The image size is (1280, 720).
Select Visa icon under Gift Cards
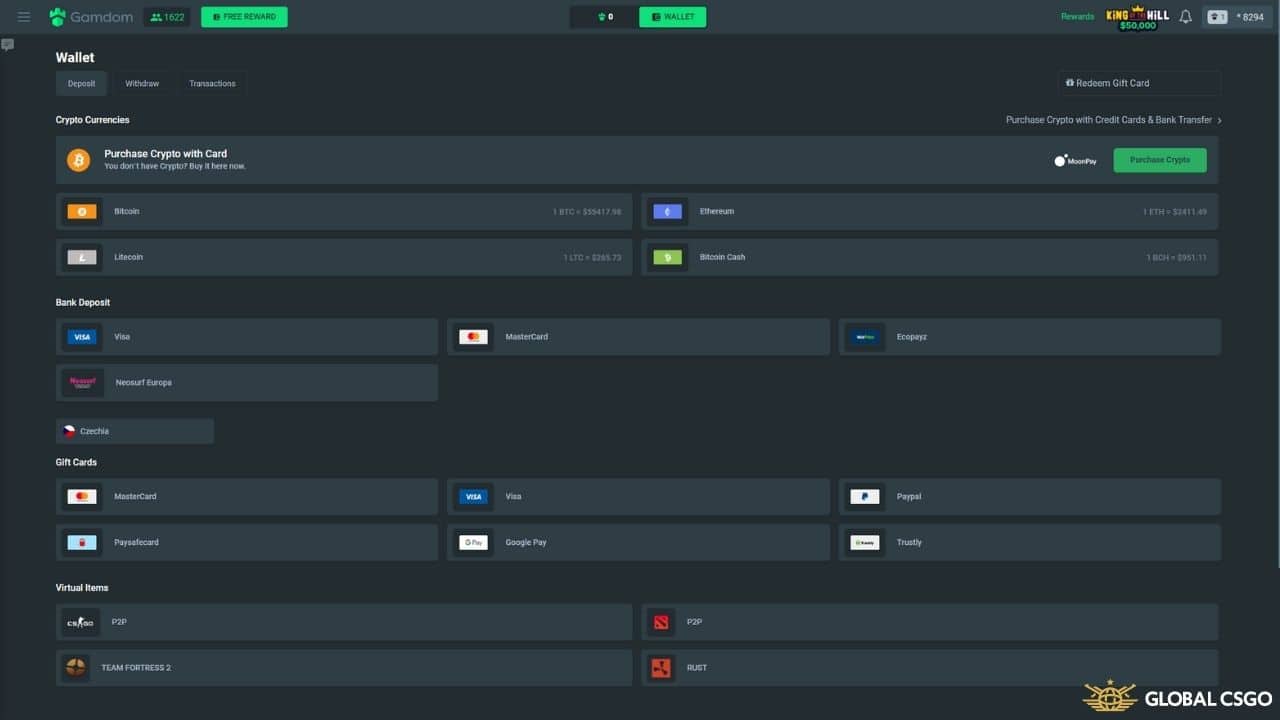(473, 497)
